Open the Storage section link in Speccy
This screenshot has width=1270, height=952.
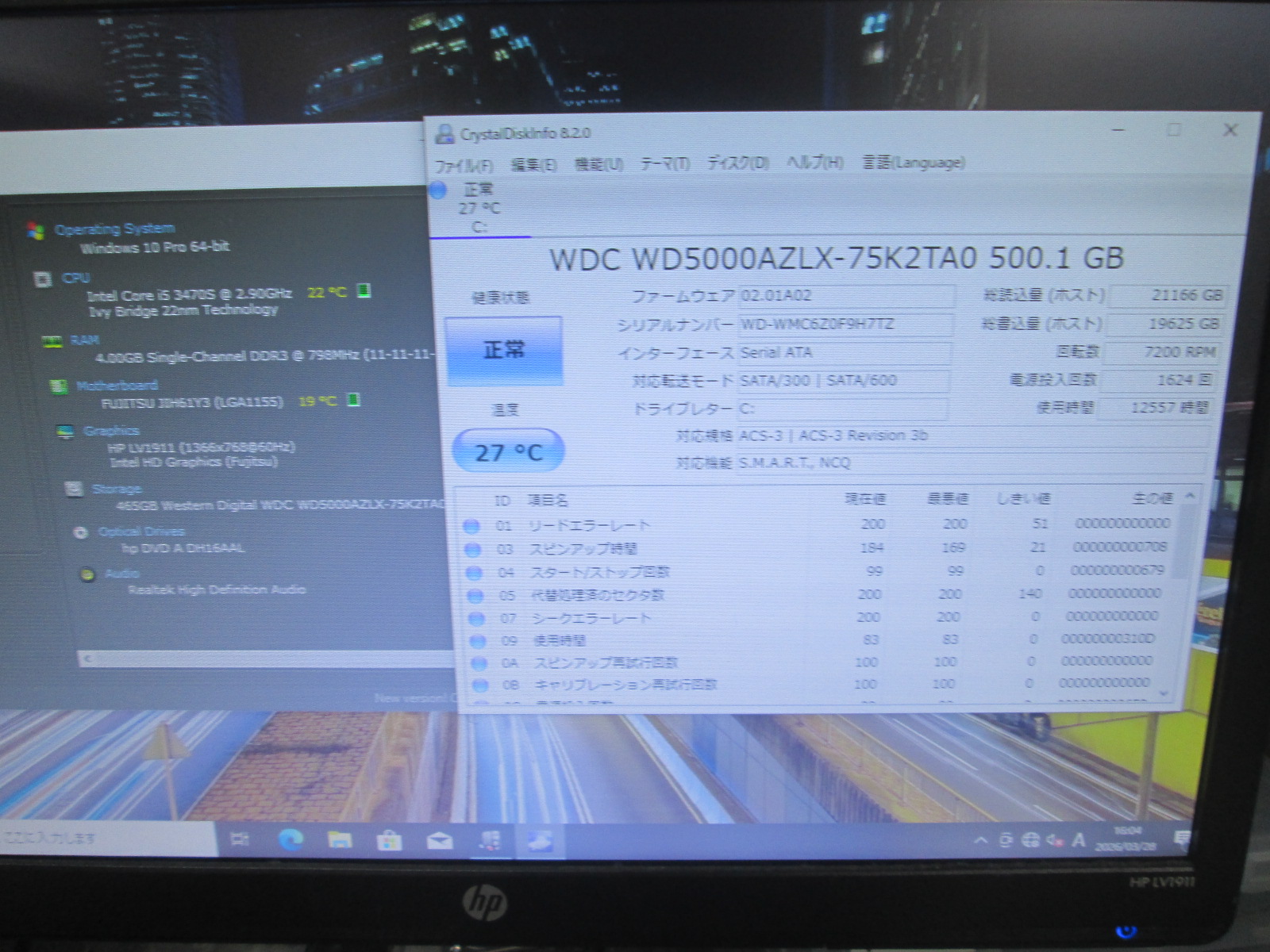117,489
